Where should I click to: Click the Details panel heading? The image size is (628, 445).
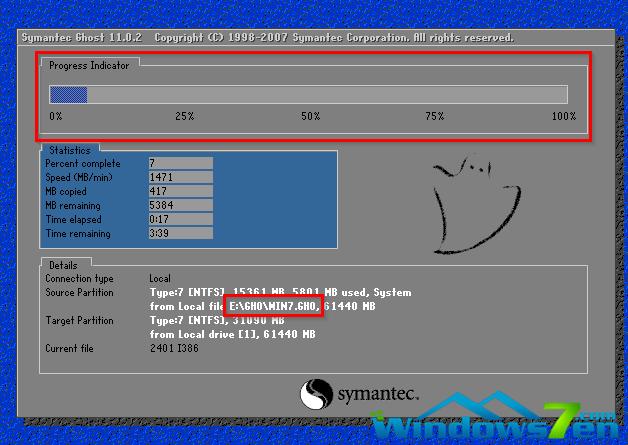point(63,265)
